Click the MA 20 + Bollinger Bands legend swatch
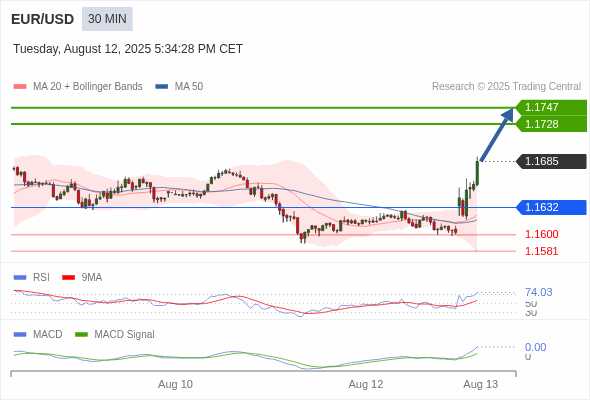 pos(20,87)
